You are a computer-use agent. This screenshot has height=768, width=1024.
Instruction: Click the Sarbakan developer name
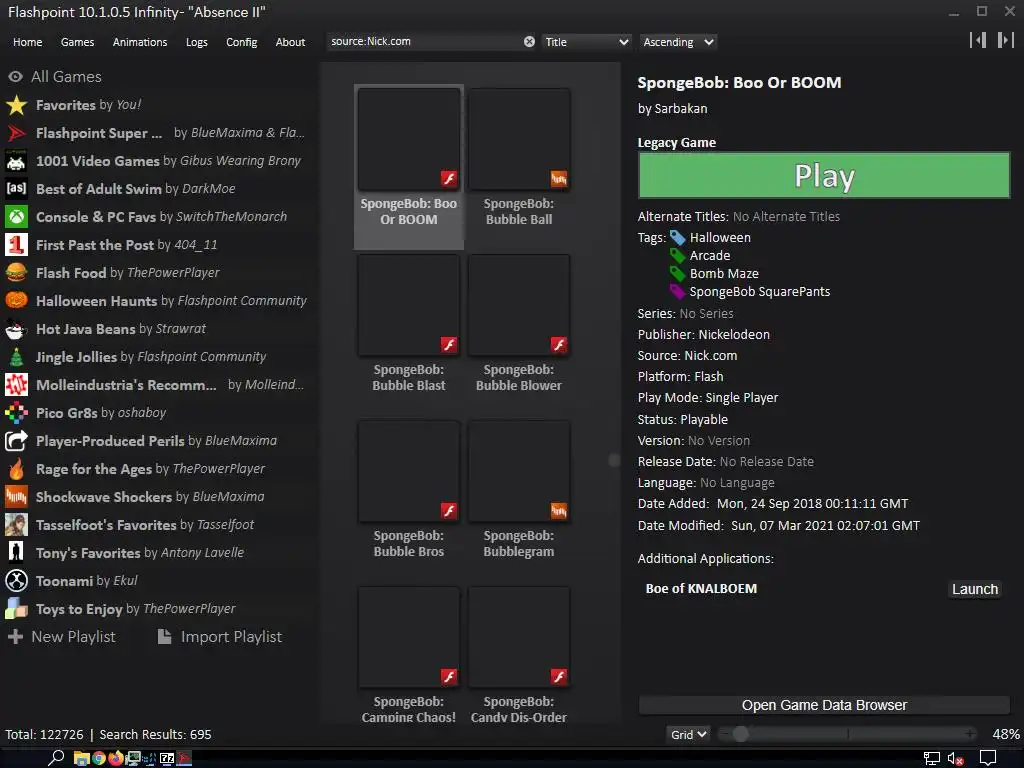(x=680, y=109)
